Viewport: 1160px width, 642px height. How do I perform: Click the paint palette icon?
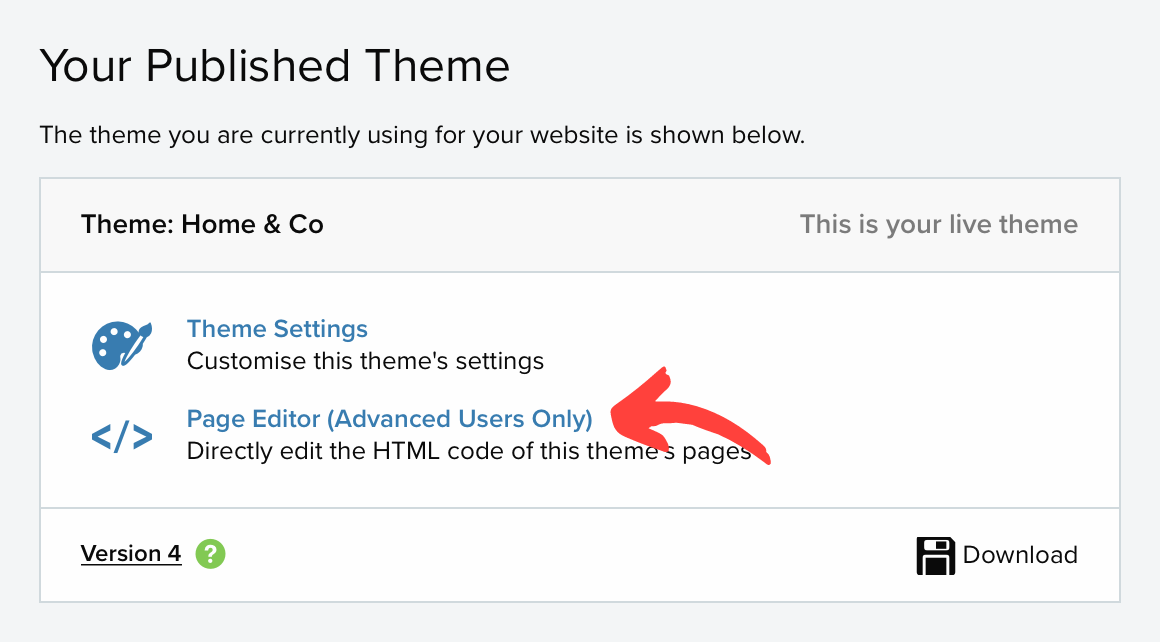pyautogui.click(x=122, y=345)
